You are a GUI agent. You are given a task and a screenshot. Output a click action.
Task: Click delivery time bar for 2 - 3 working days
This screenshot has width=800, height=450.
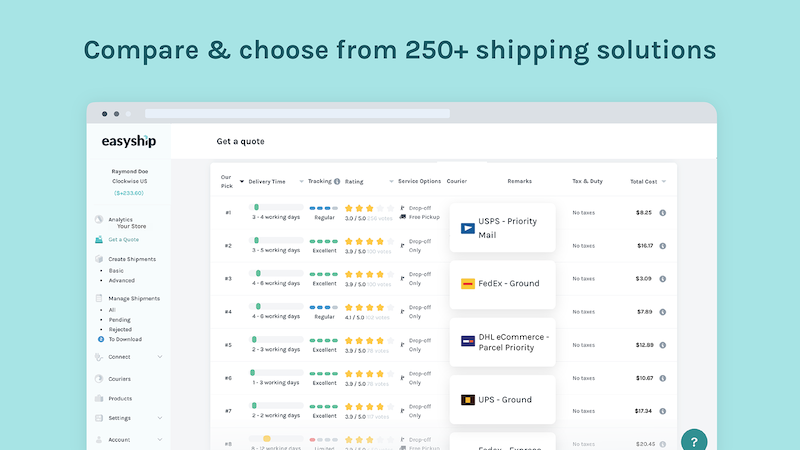[276, 339]
